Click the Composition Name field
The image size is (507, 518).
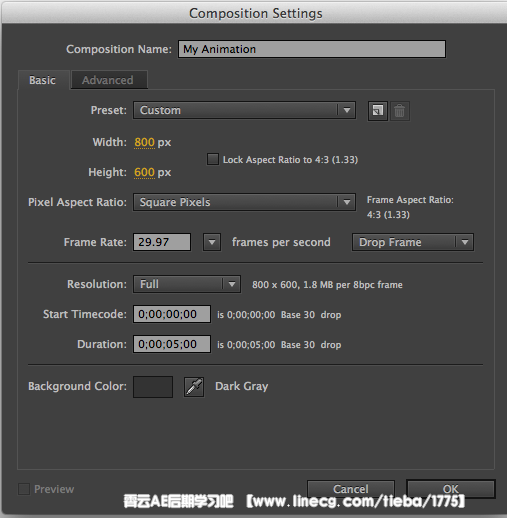312,49
